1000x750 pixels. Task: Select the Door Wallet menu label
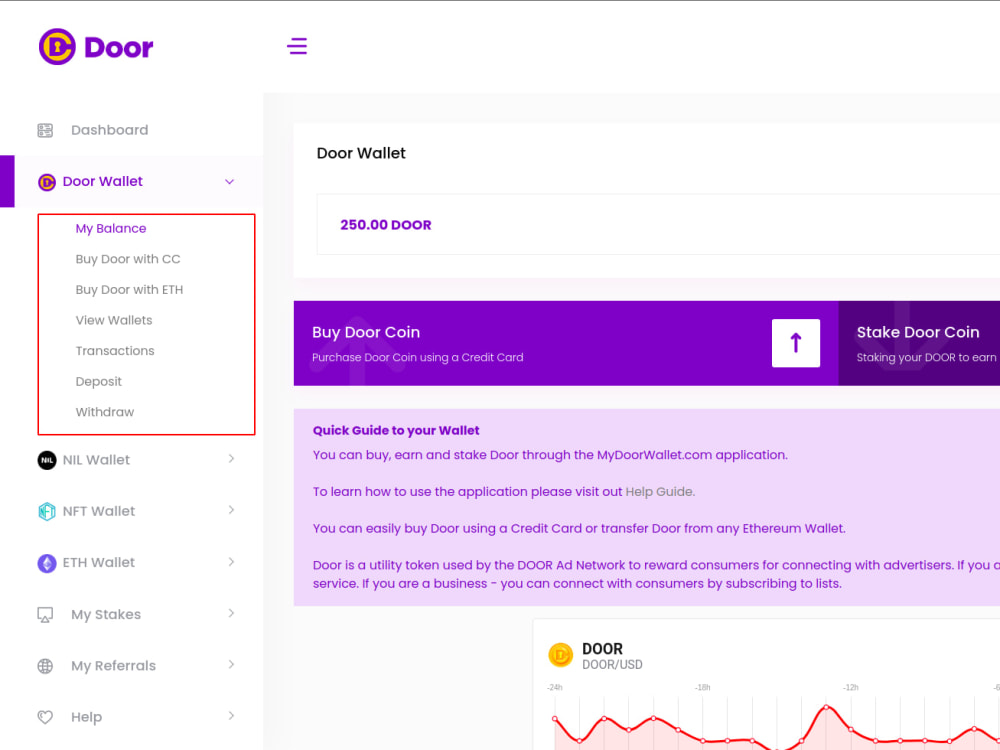click(103, 182)
